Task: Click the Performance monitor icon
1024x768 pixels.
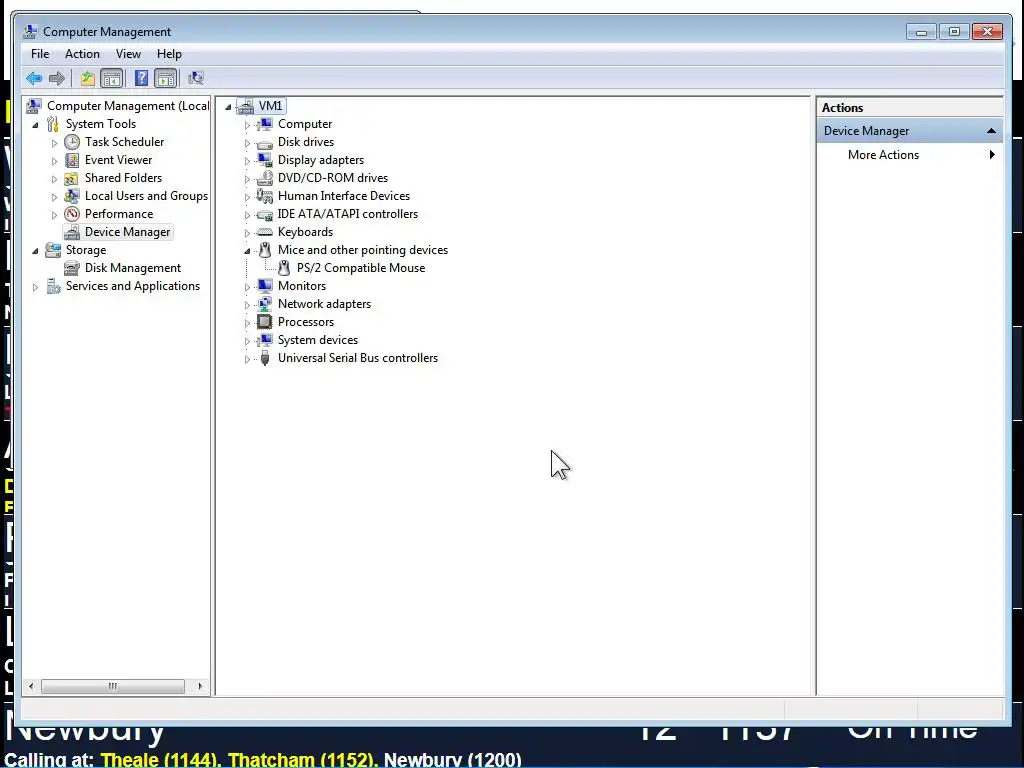Action: [72, 214]
